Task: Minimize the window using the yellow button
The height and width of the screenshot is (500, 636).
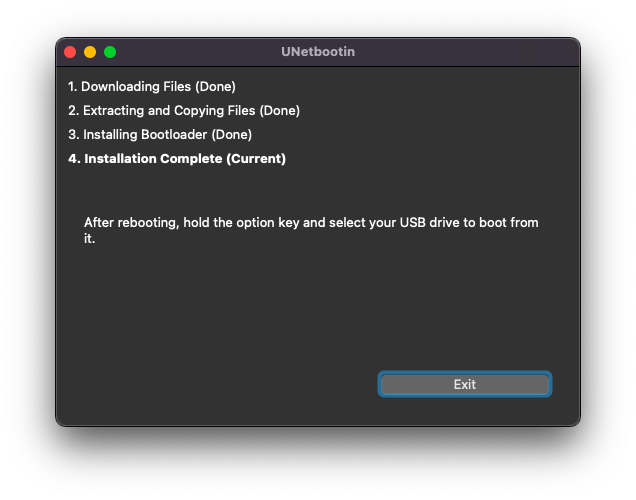Action: (x=90, y=52)
